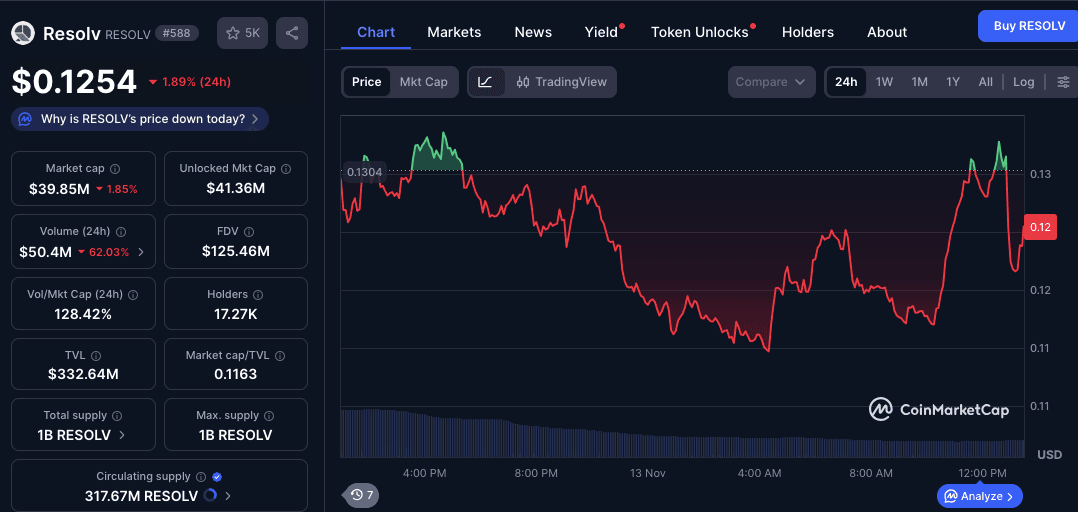Click the Buy RESOLV button
Image resolution: width=1078 pixels, height=512 pixels.
pyautogui.click(x=1029, y=26)
